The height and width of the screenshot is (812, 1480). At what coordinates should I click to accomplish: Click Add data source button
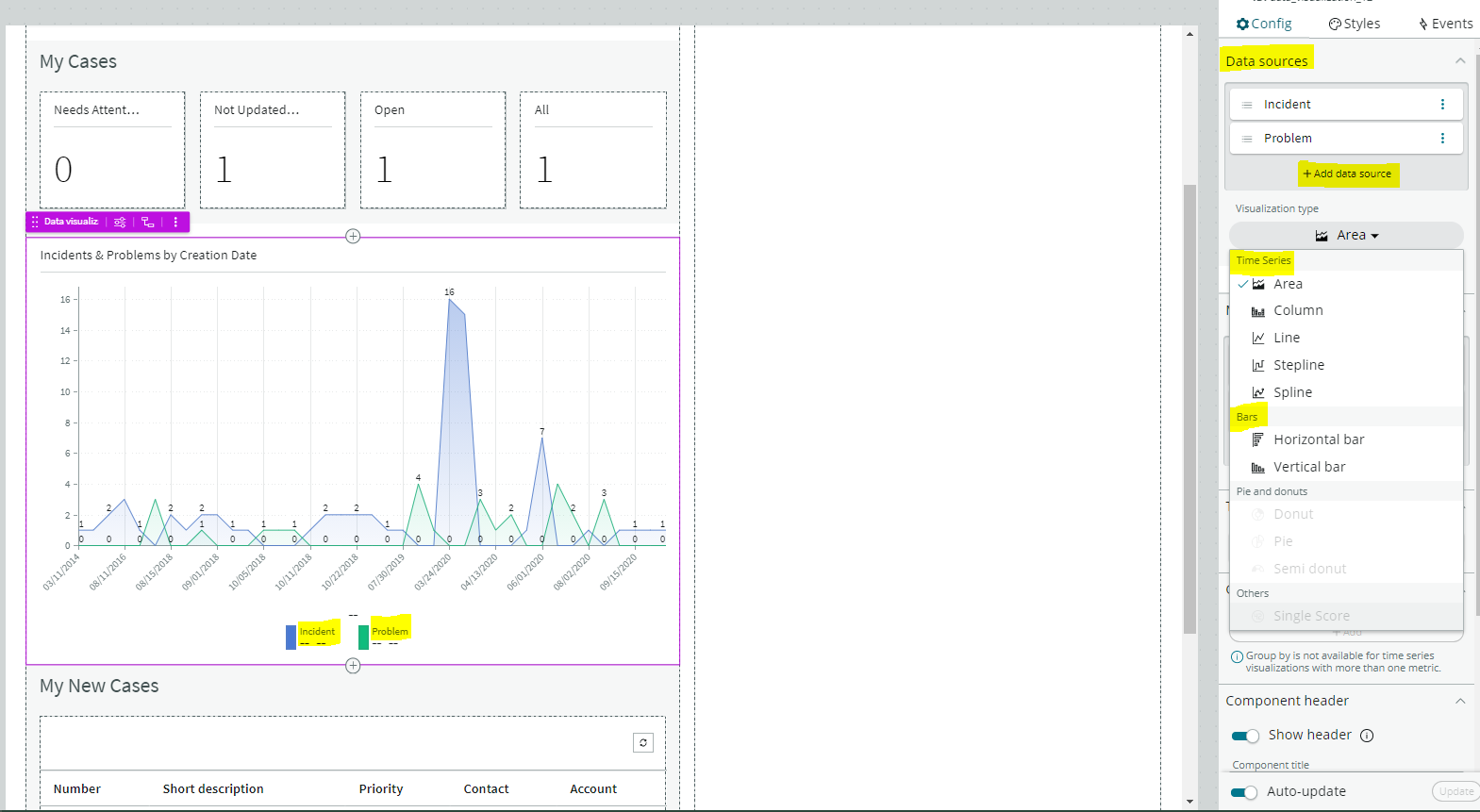[x=1346, y=174]
